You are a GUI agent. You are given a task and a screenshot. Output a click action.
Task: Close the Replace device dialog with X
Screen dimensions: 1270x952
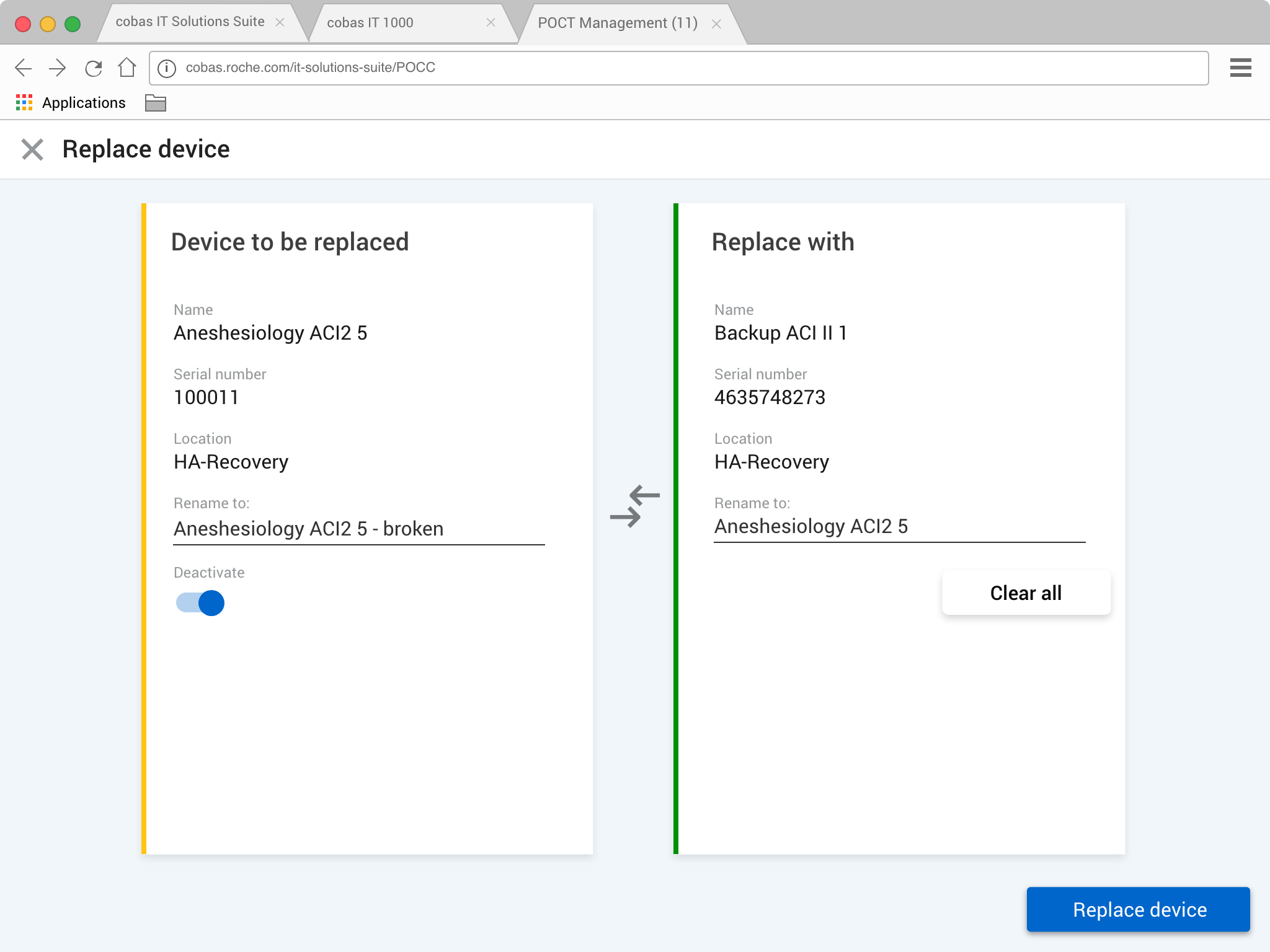click(x=32, y=149)
